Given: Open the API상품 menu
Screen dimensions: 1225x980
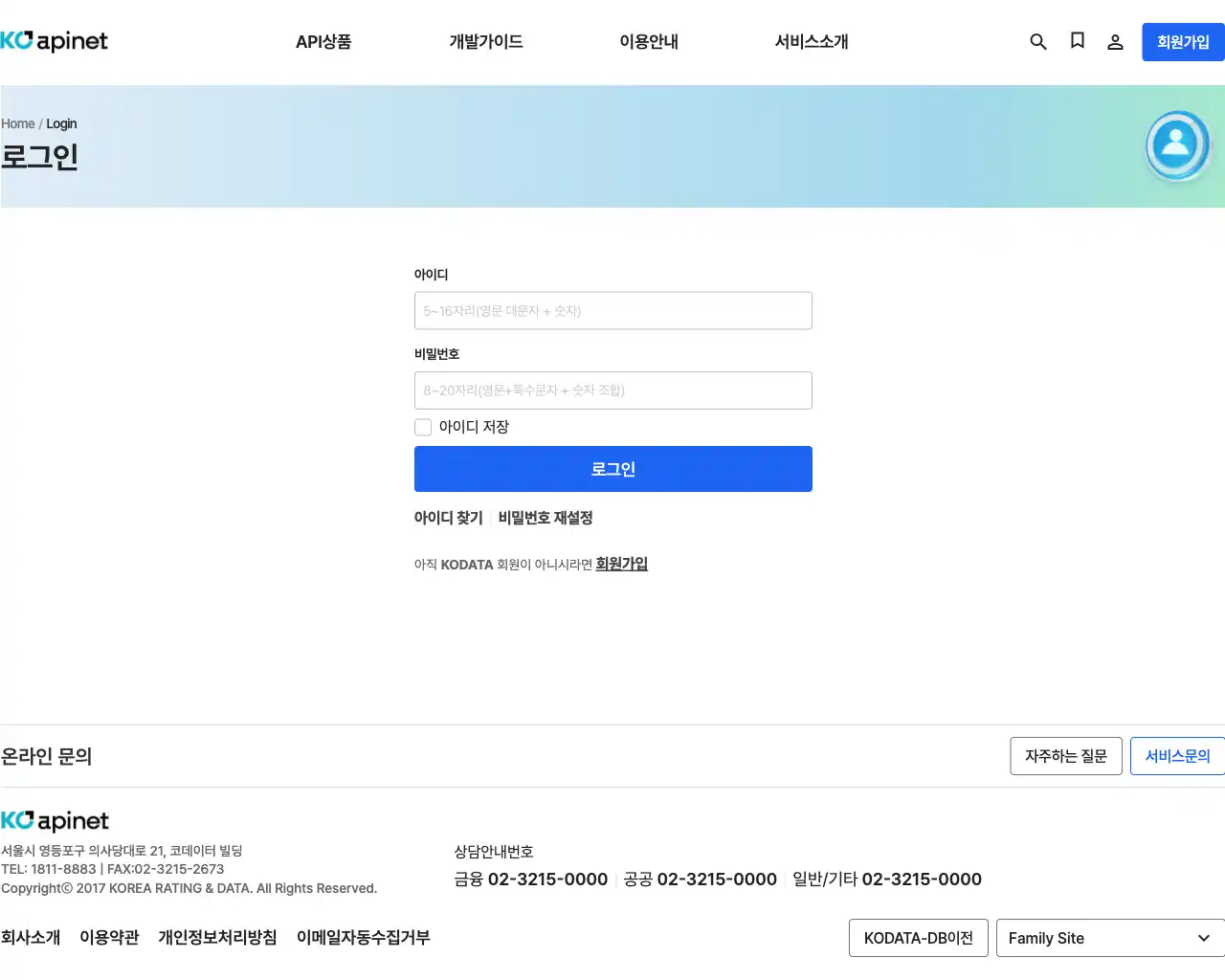Looking at the screenshot, I should [323, 41].
